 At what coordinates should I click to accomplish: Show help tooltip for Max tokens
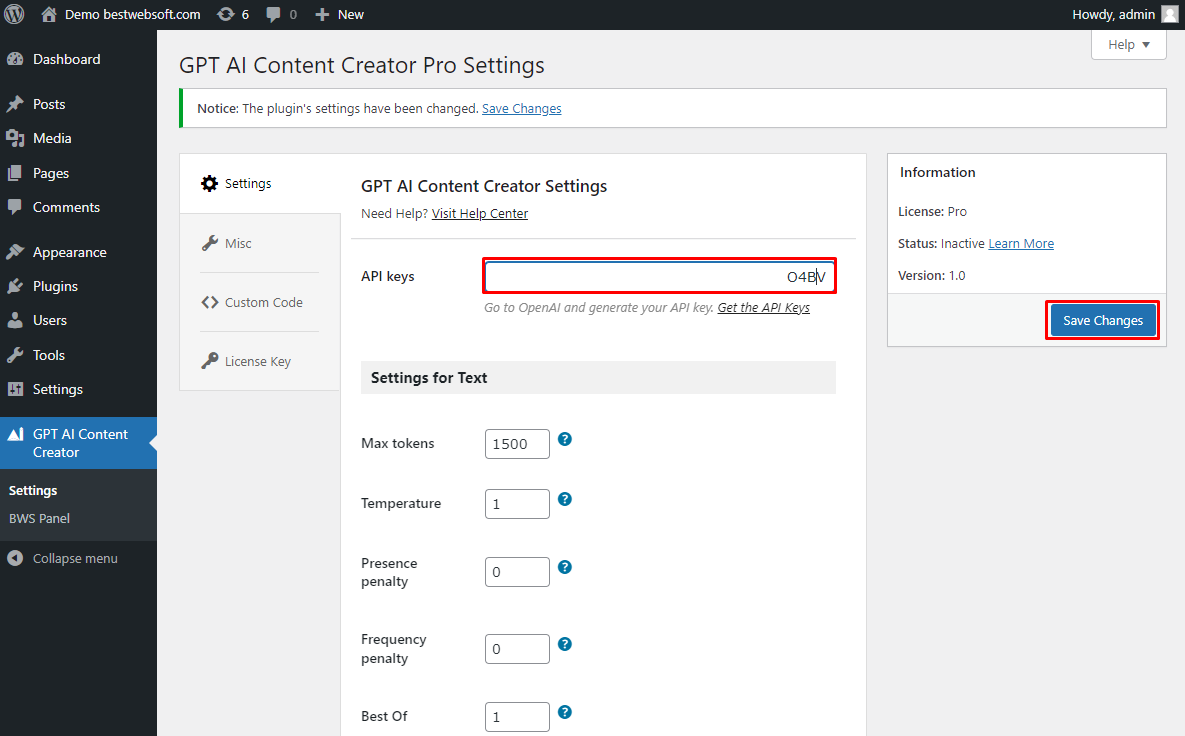click(565, 439)
